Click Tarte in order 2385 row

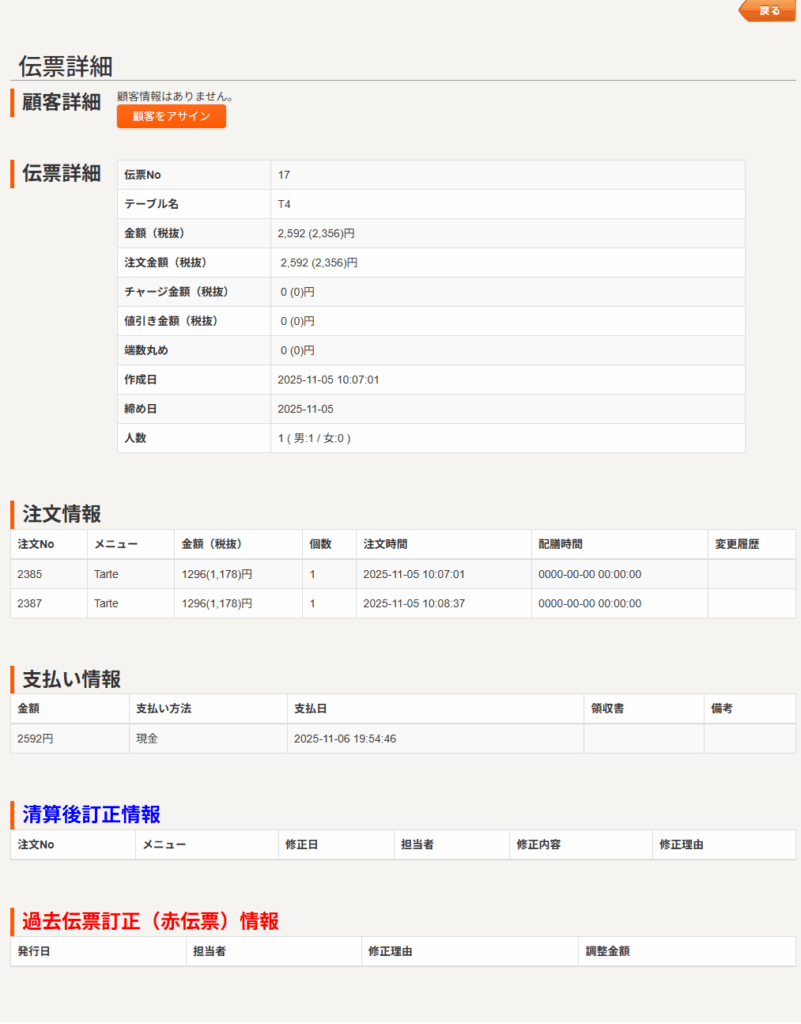point(106,574)
